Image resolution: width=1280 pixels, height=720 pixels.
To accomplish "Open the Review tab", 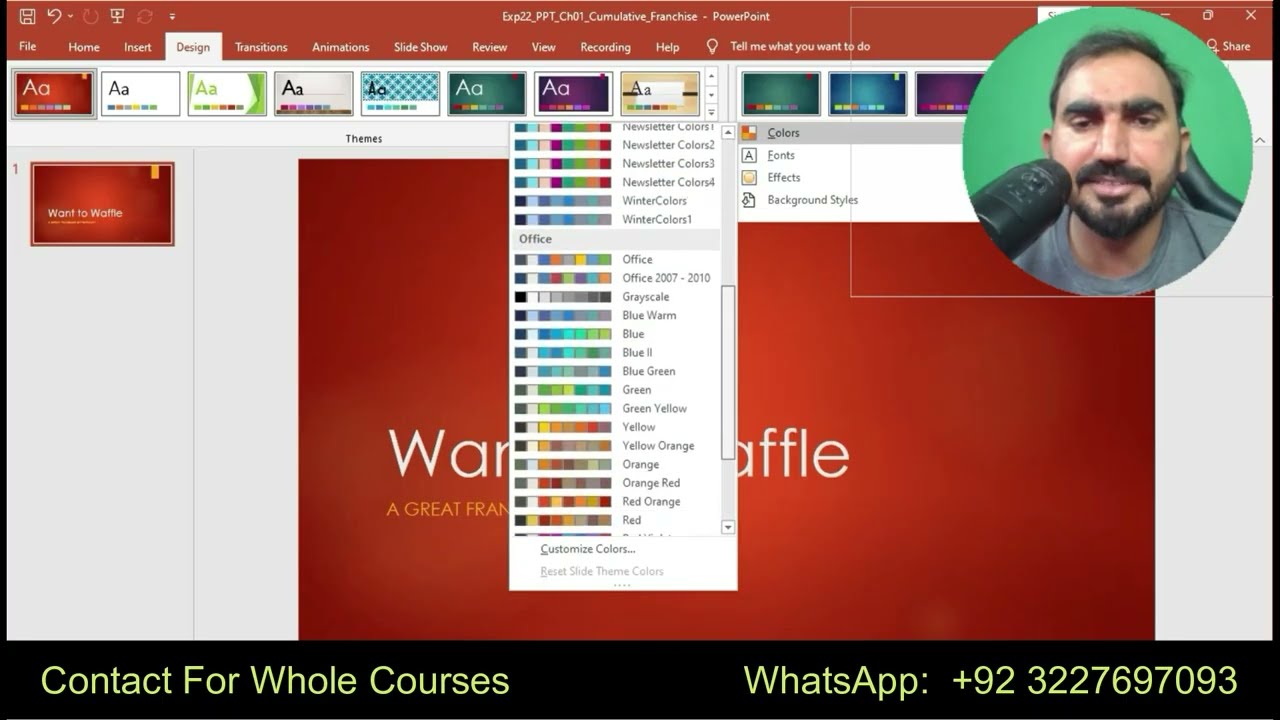I will click(489, 47).
